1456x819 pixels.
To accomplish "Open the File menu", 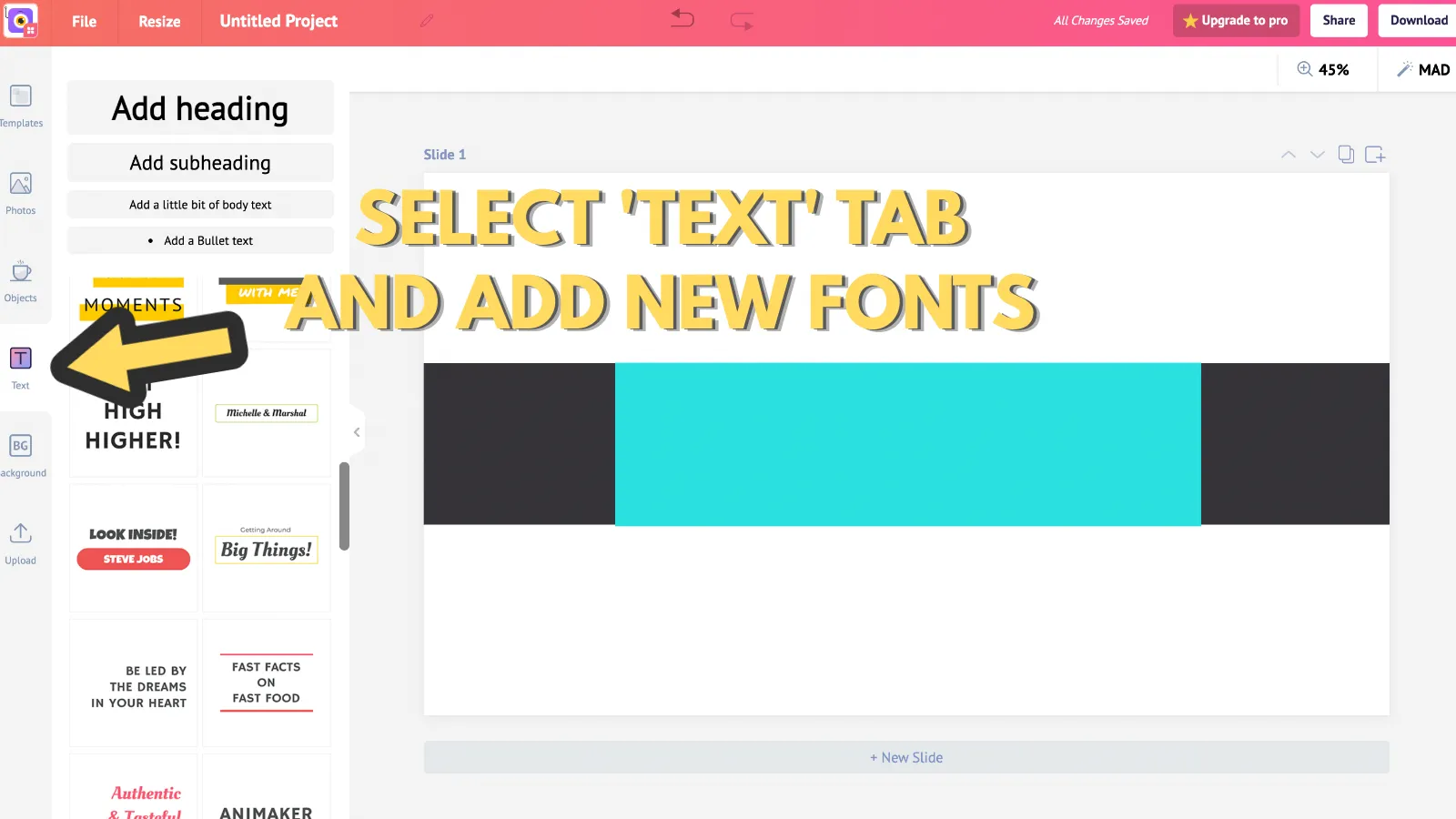I will pyautogui.click(x=84, y=21).
